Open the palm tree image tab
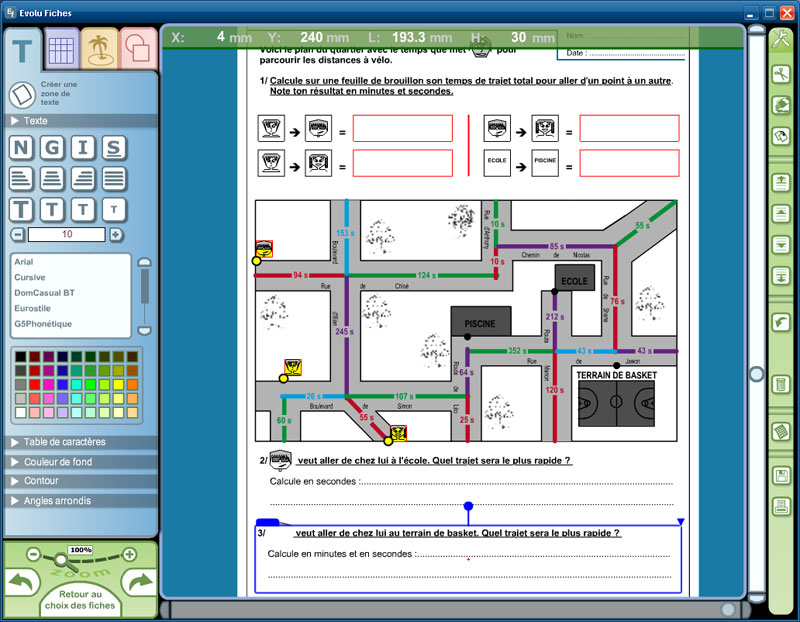Viewport: 800px width, 622px height. pyautogui.click(x=98, y=48)
